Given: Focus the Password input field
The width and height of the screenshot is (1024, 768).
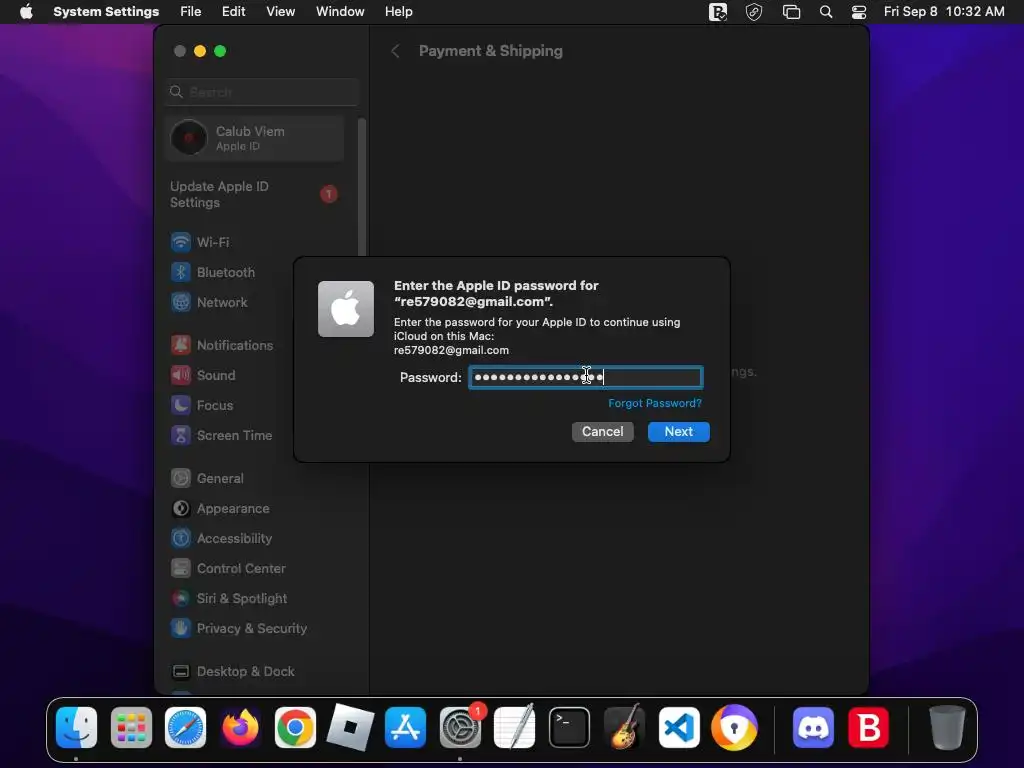Looking at the screenshot, I should pyautogui.click(x=586, y=377).
